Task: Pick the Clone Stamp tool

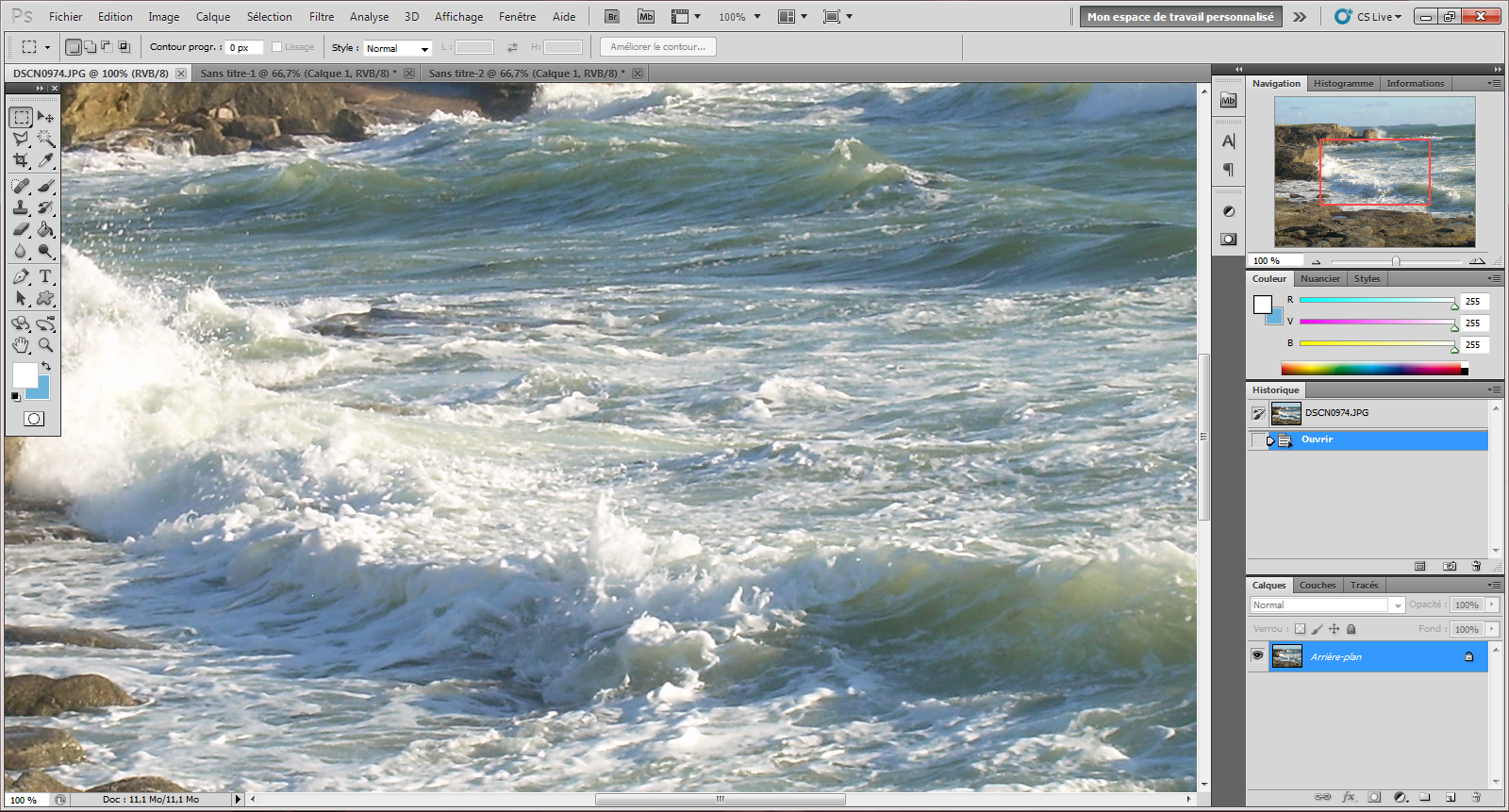Action: pyautogui.click(x=21, y=207)
